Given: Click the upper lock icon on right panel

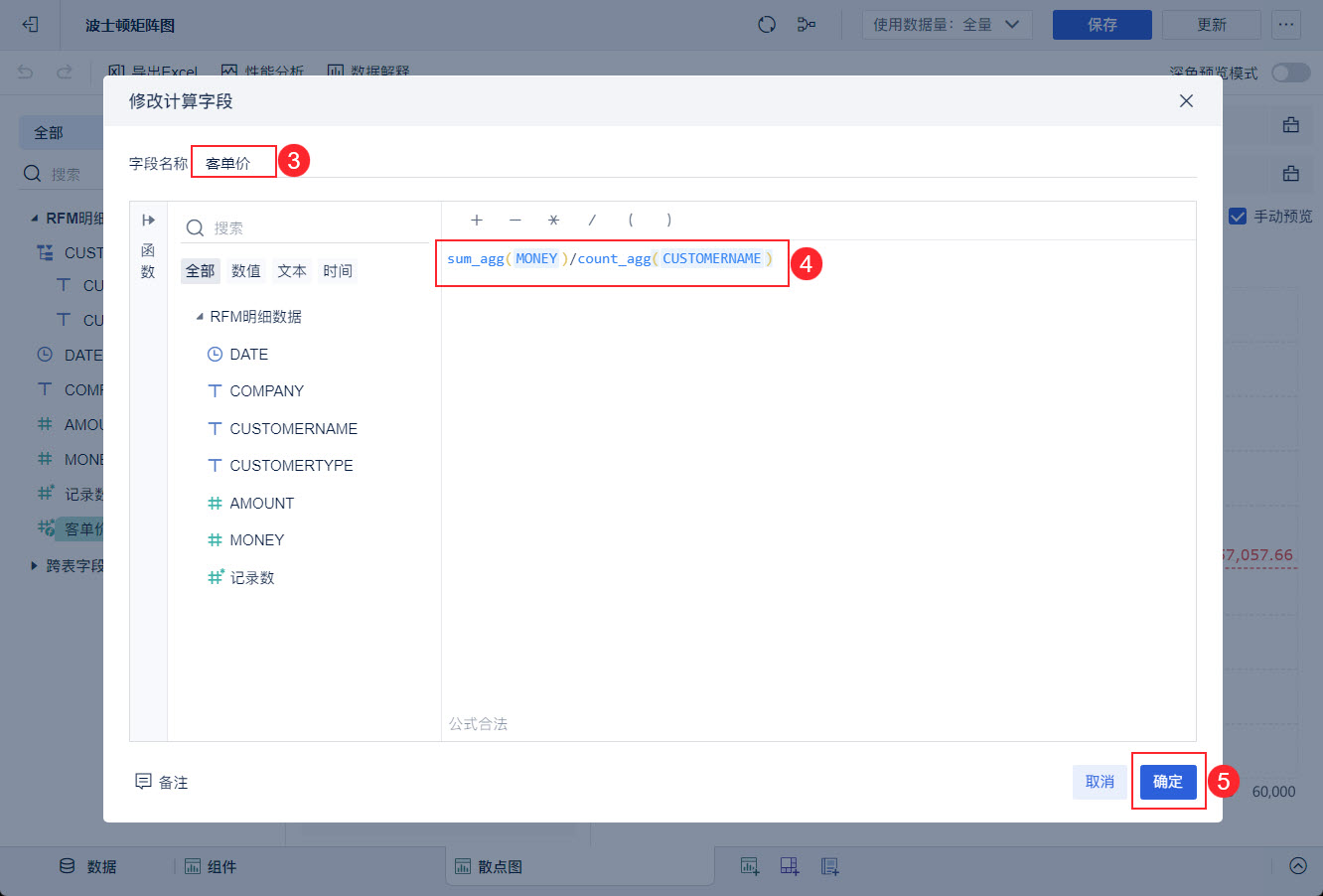Looking at the screenshot, I should [x=1291, y=125].
